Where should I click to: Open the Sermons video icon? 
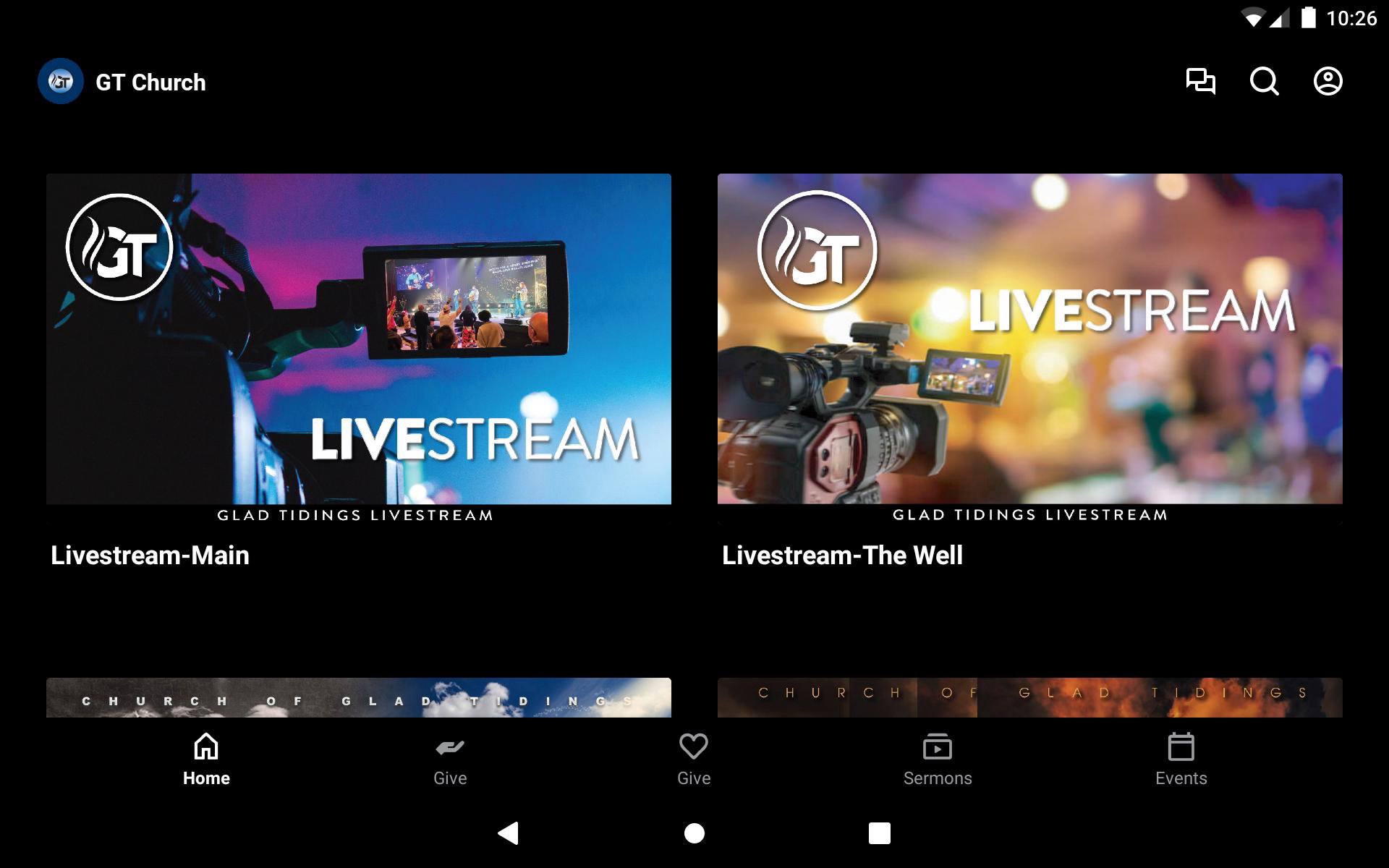point(937,746)
